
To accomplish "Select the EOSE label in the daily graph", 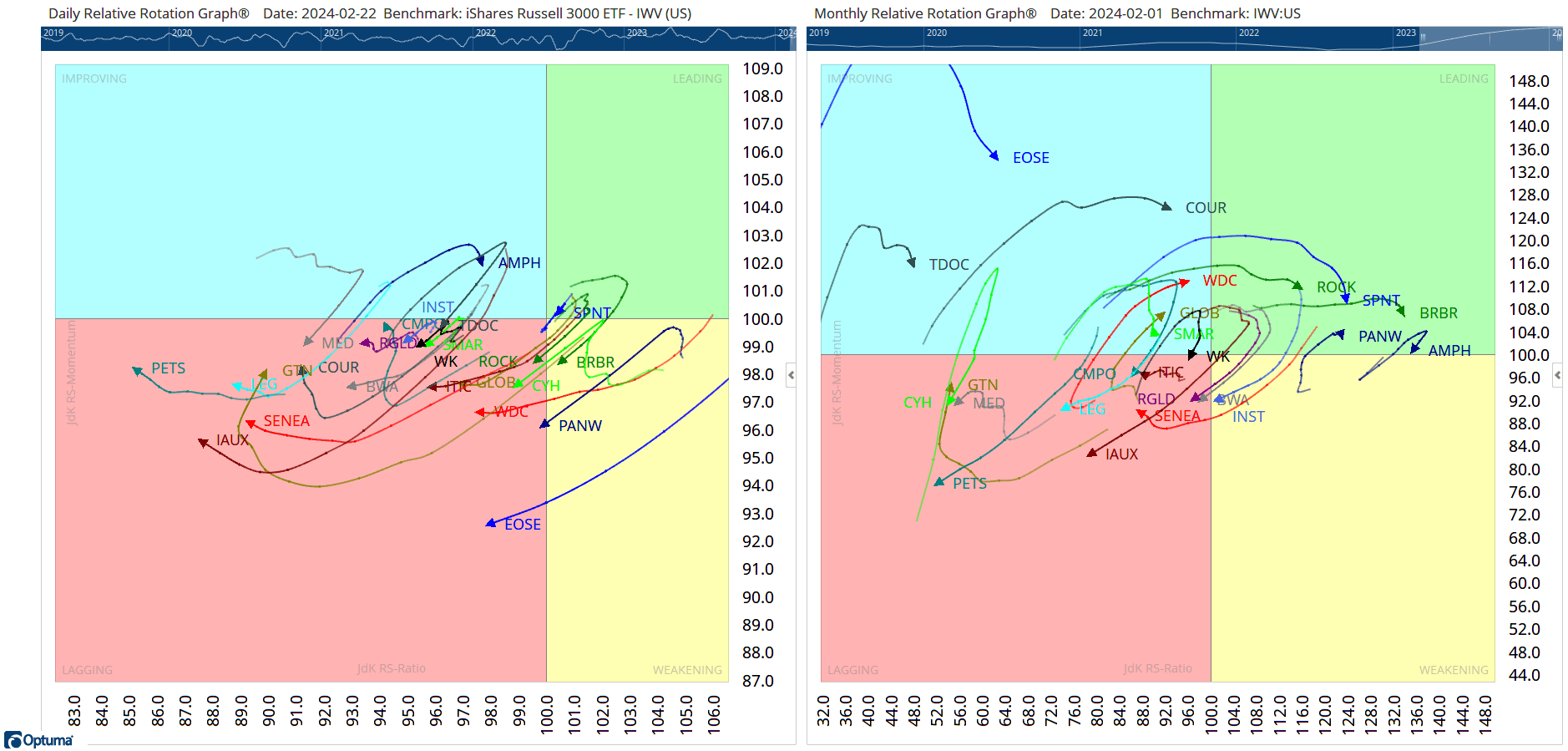I will point(523,525).
